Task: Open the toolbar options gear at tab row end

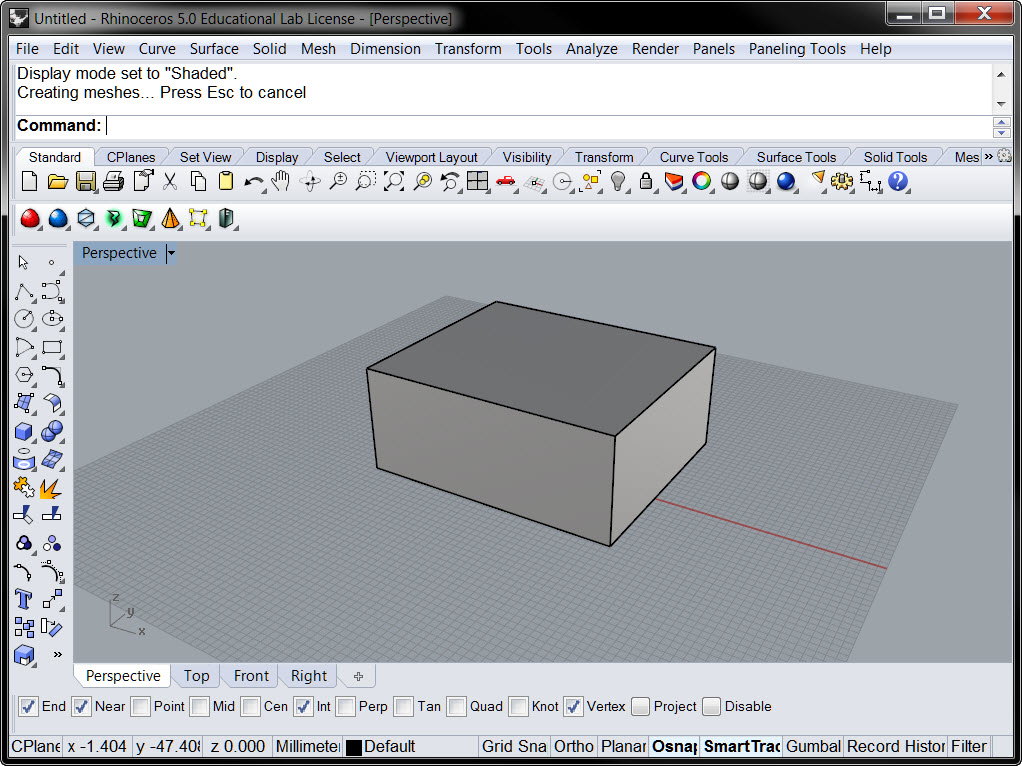Action: point(1004,156)
